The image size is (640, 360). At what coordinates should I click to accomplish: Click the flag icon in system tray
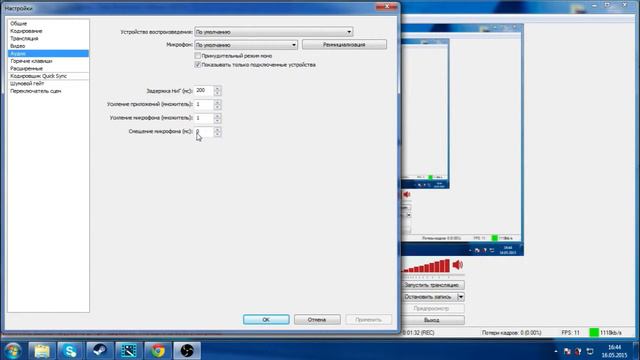567,351
